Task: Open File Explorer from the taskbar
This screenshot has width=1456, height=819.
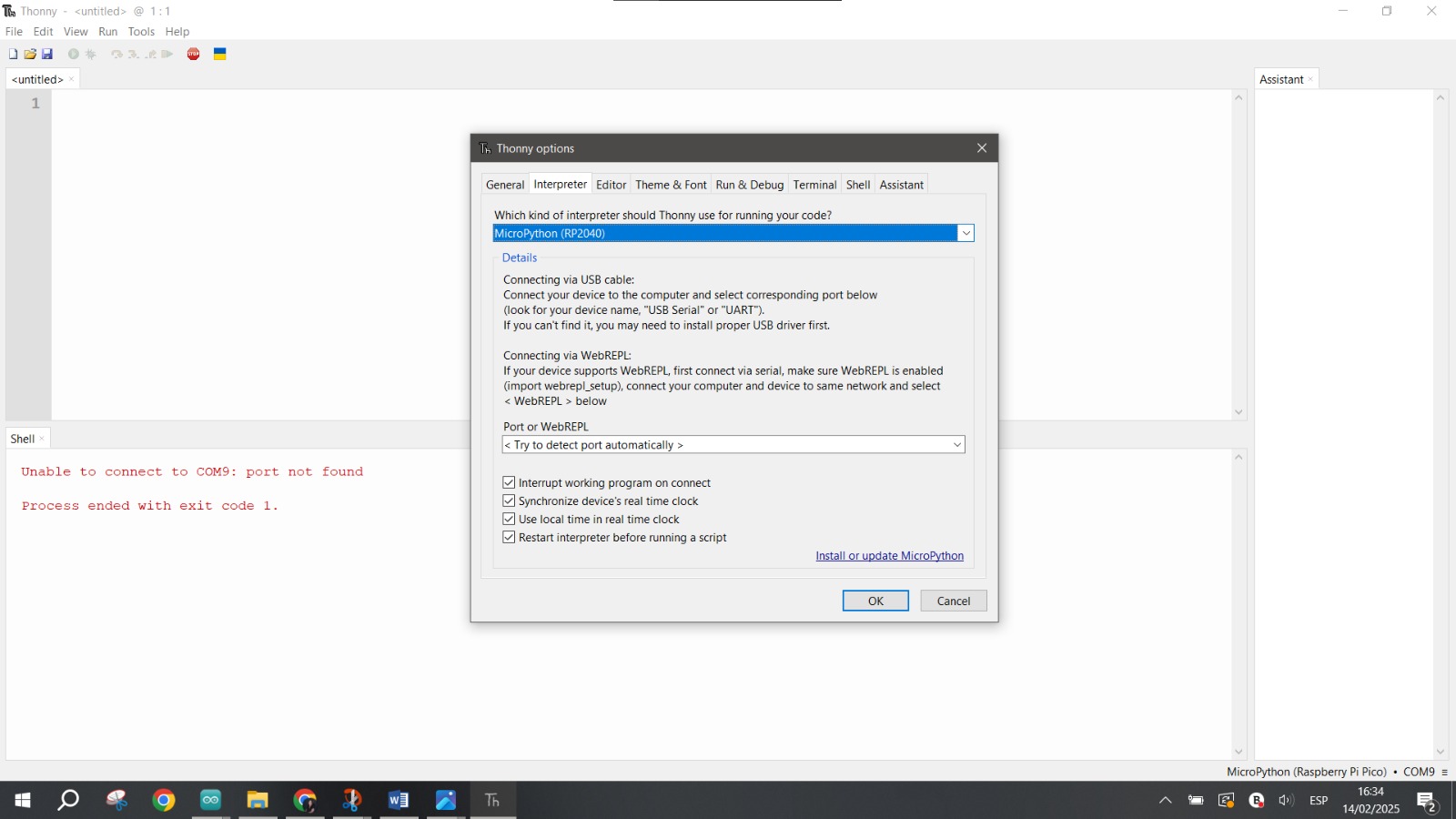Action: coord(258,800)
